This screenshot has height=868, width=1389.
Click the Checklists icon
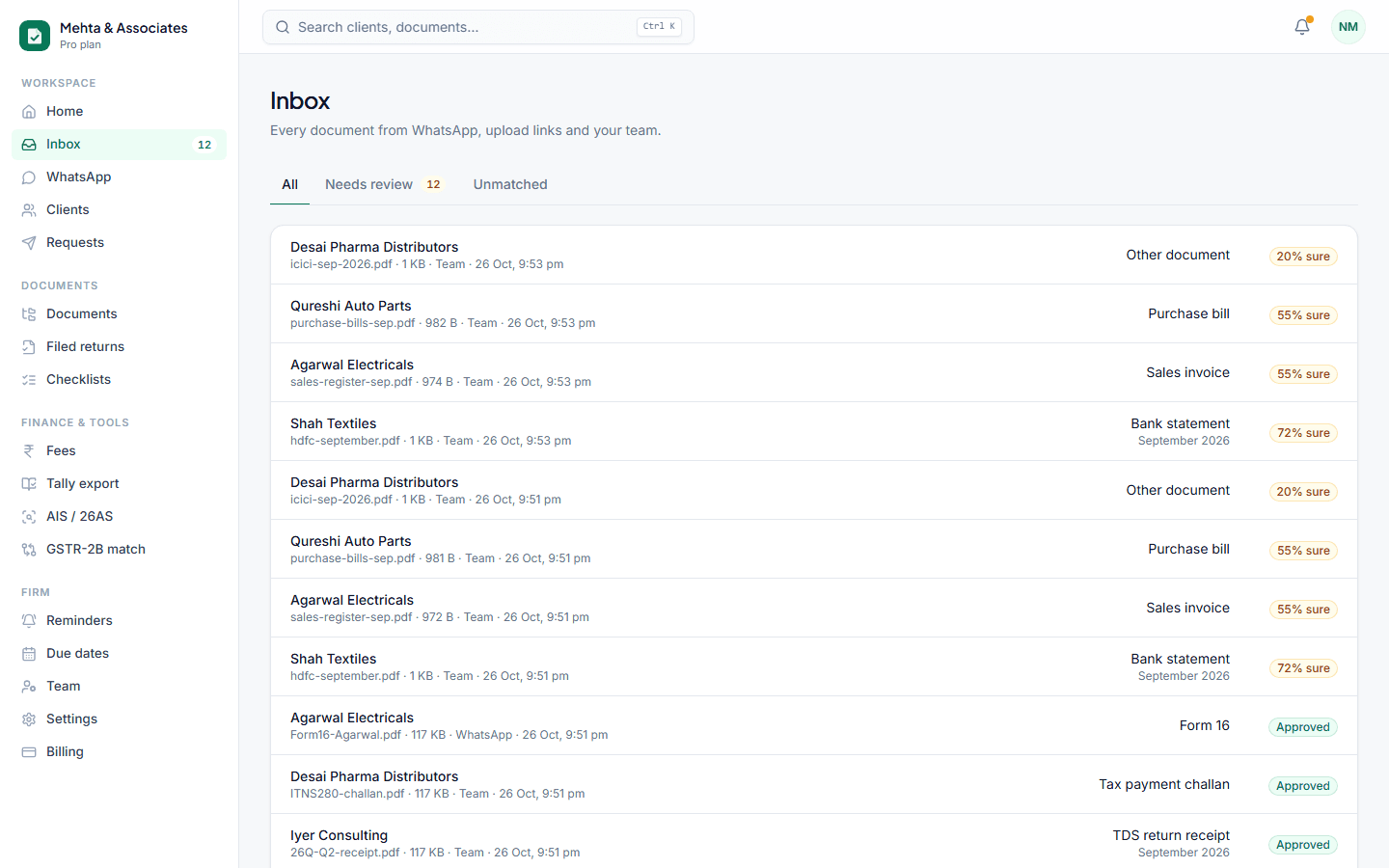click(29, 379)
